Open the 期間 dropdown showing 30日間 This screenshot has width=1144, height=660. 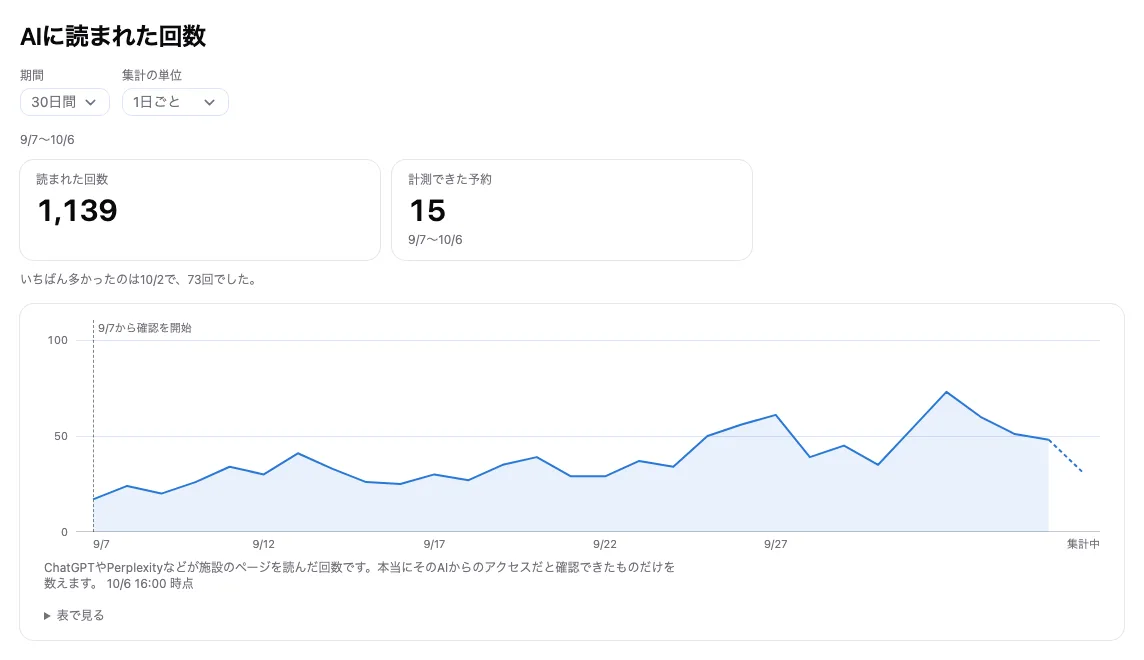tap(64, 102)
